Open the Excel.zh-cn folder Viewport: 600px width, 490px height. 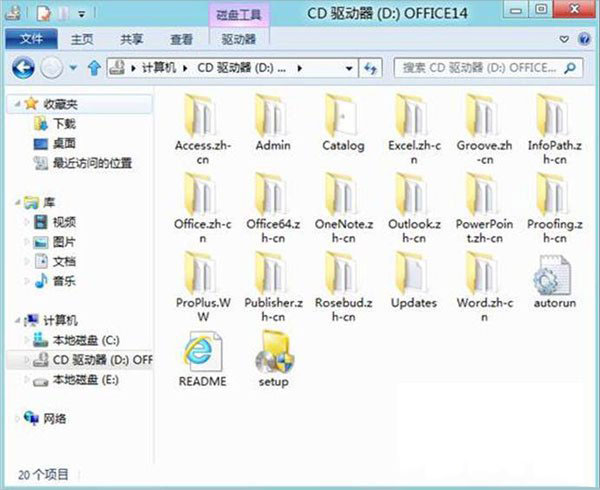click(414, 129)
